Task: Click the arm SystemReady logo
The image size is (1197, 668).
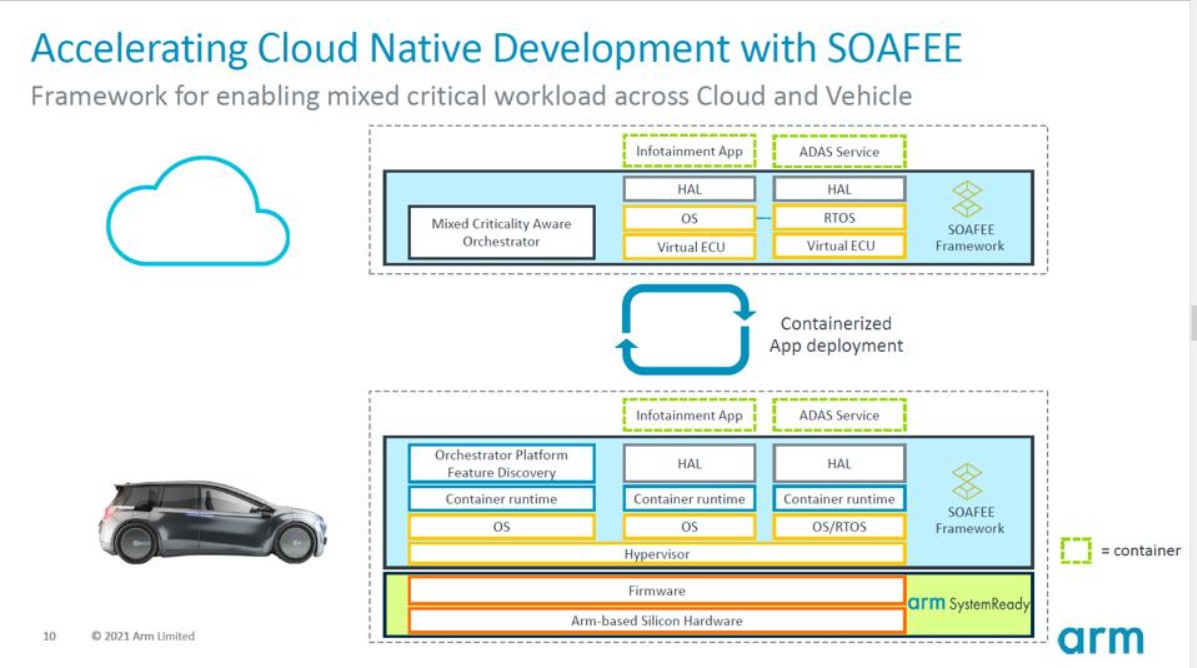Action: (967, 604)
